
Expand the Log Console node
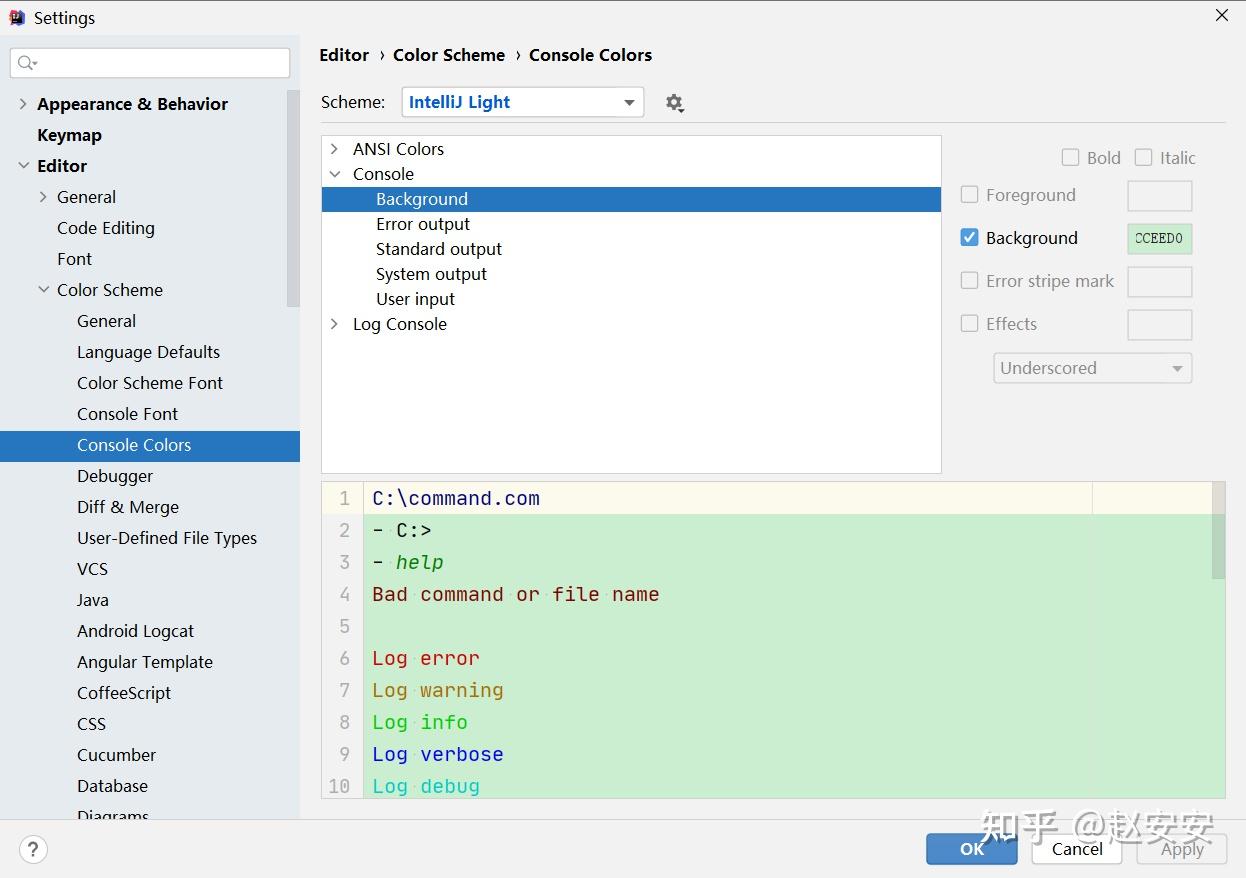(x=334, y=324)
